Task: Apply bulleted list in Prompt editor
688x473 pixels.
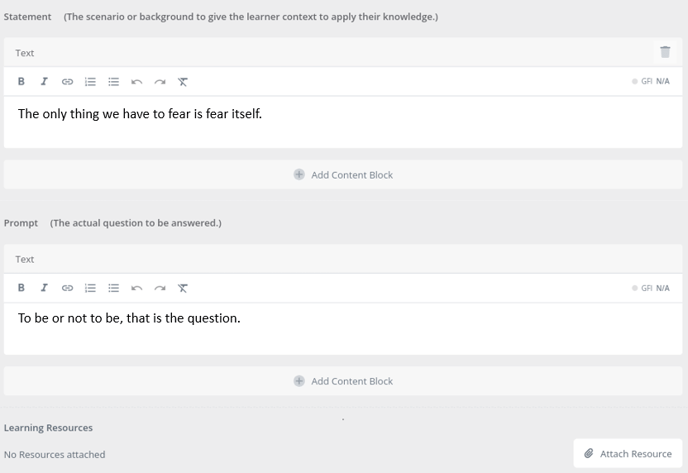Action: (x=113, y=288)
